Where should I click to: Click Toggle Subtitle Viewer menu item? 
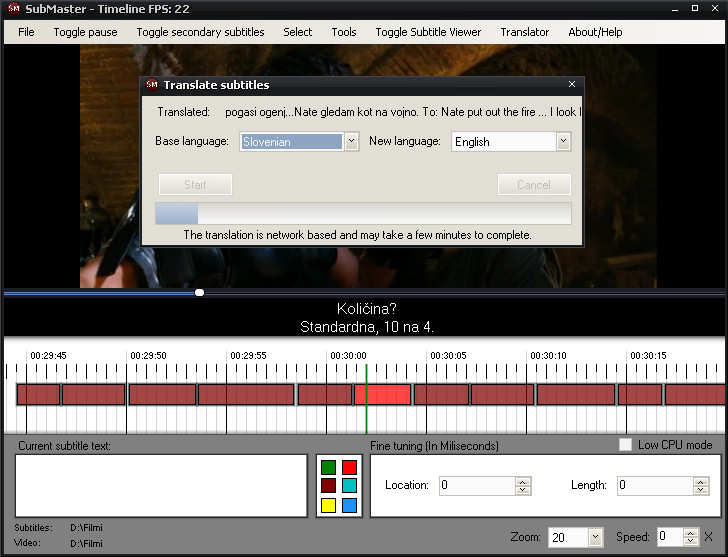pos(428,32)
